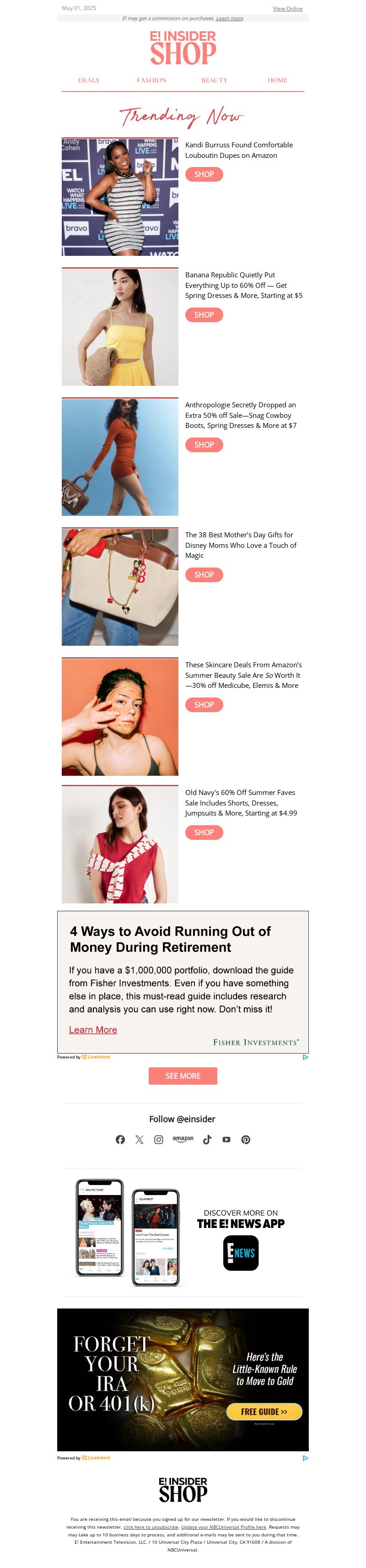Screen dimensions: 366x1568
Task: Go to the Home navigation tab
Action: (x=278, y=81)
